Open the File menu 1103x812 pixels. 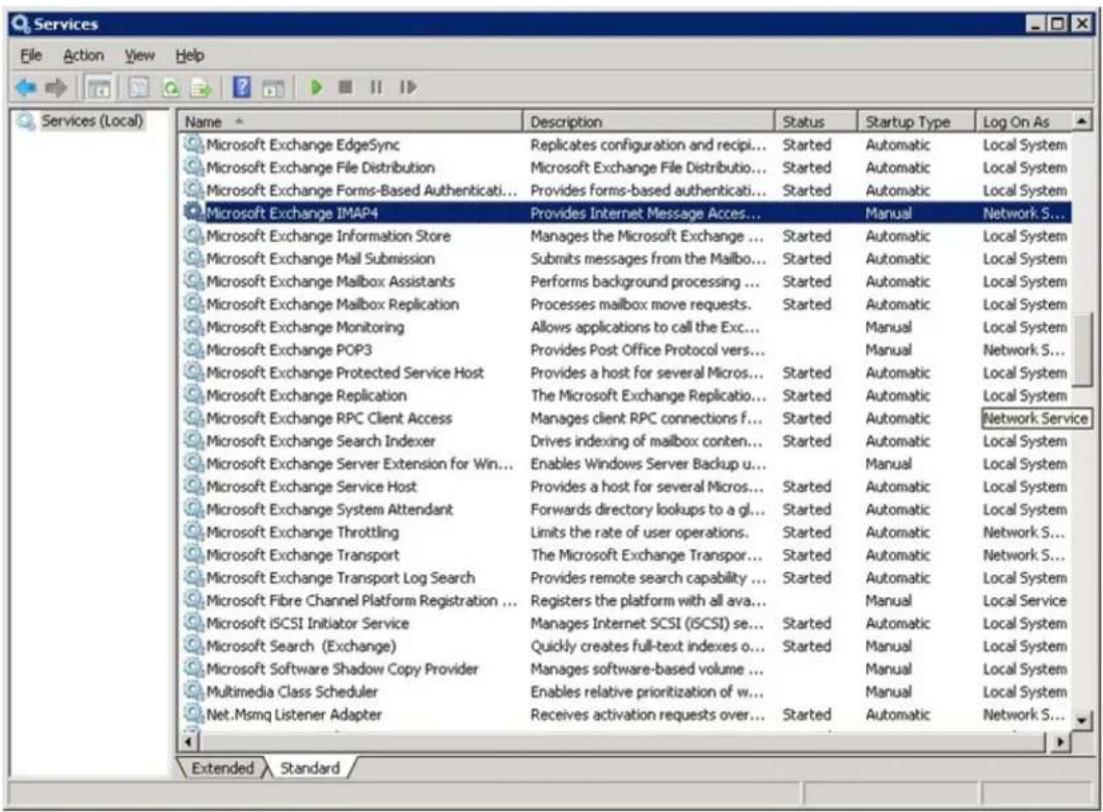[31, 56]
